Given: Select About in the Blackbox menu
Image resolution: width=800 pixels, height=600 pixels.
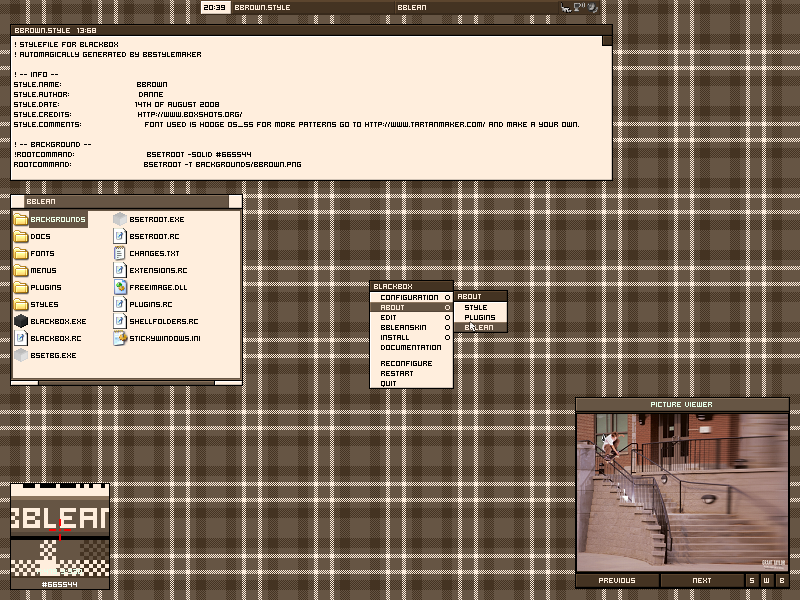Looking at the screenshot, I should [x=411, y=308].
